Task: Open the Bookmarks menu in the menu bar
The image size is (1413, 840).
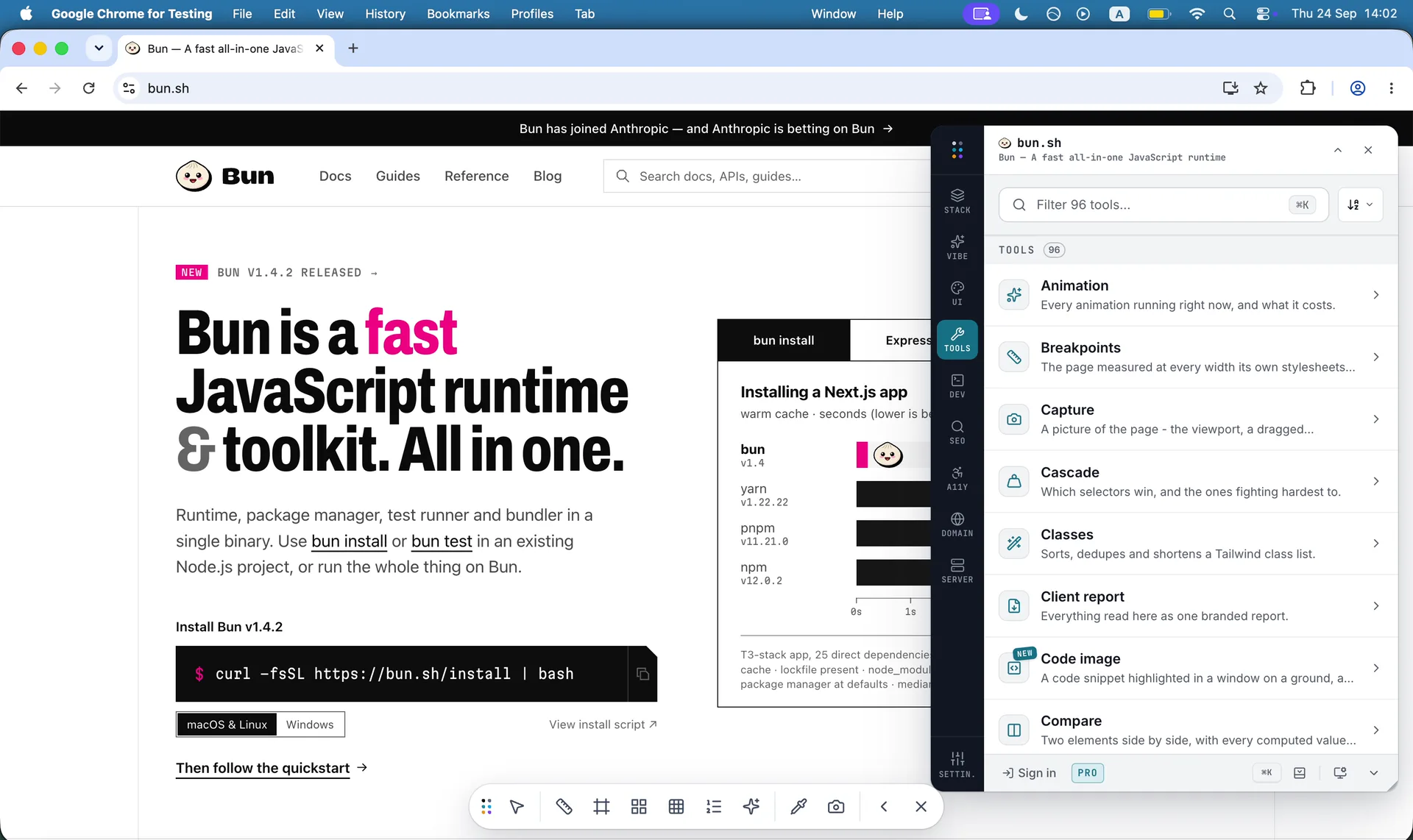Action: click(x=458, y=14)
